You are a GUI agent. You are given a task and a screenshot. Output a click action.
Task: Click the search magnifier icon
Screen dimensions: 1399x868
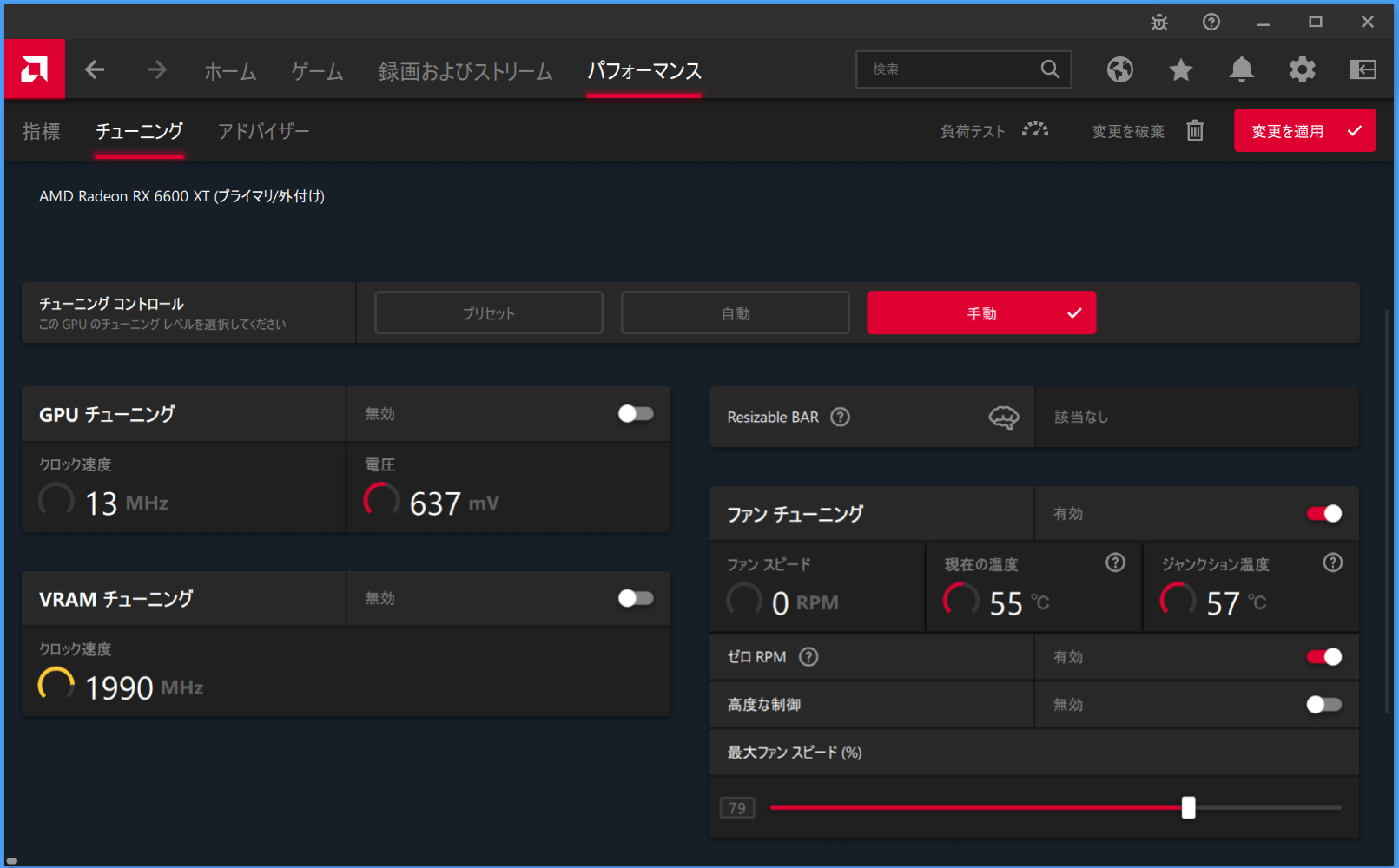click(1050, 69)
